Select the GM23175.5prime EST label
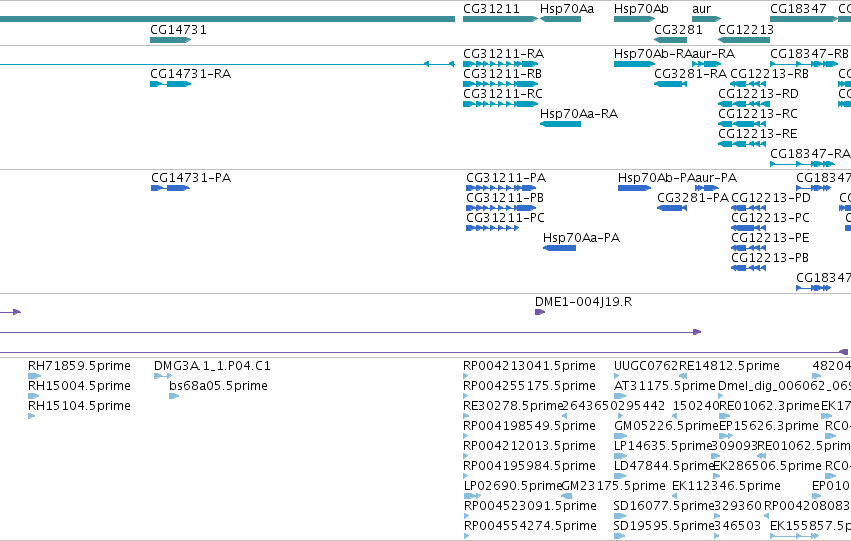The image size is (851, 541). coord(614,487)
